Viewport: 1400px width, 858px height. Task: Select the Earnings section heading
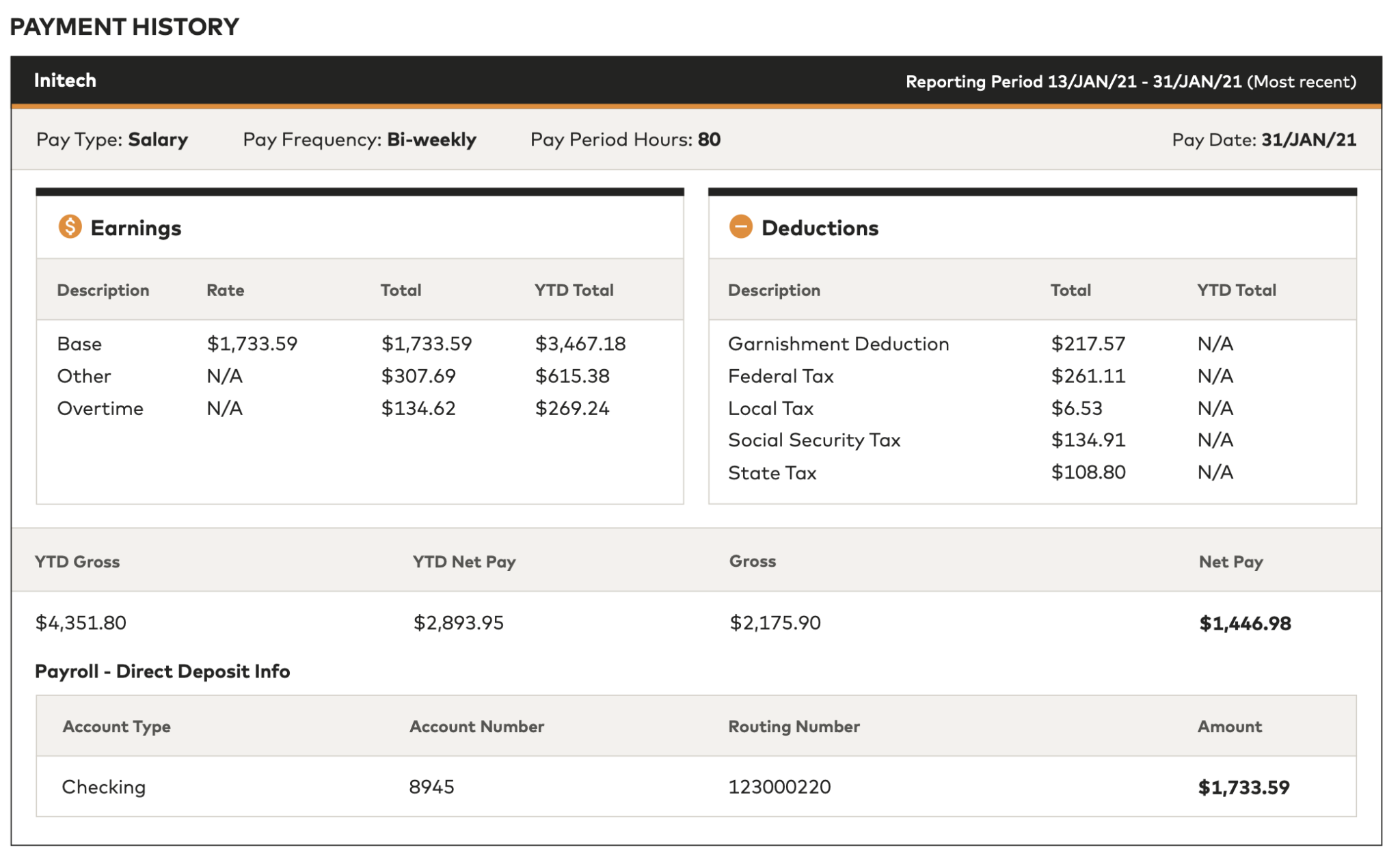click(x=135, y=228)
